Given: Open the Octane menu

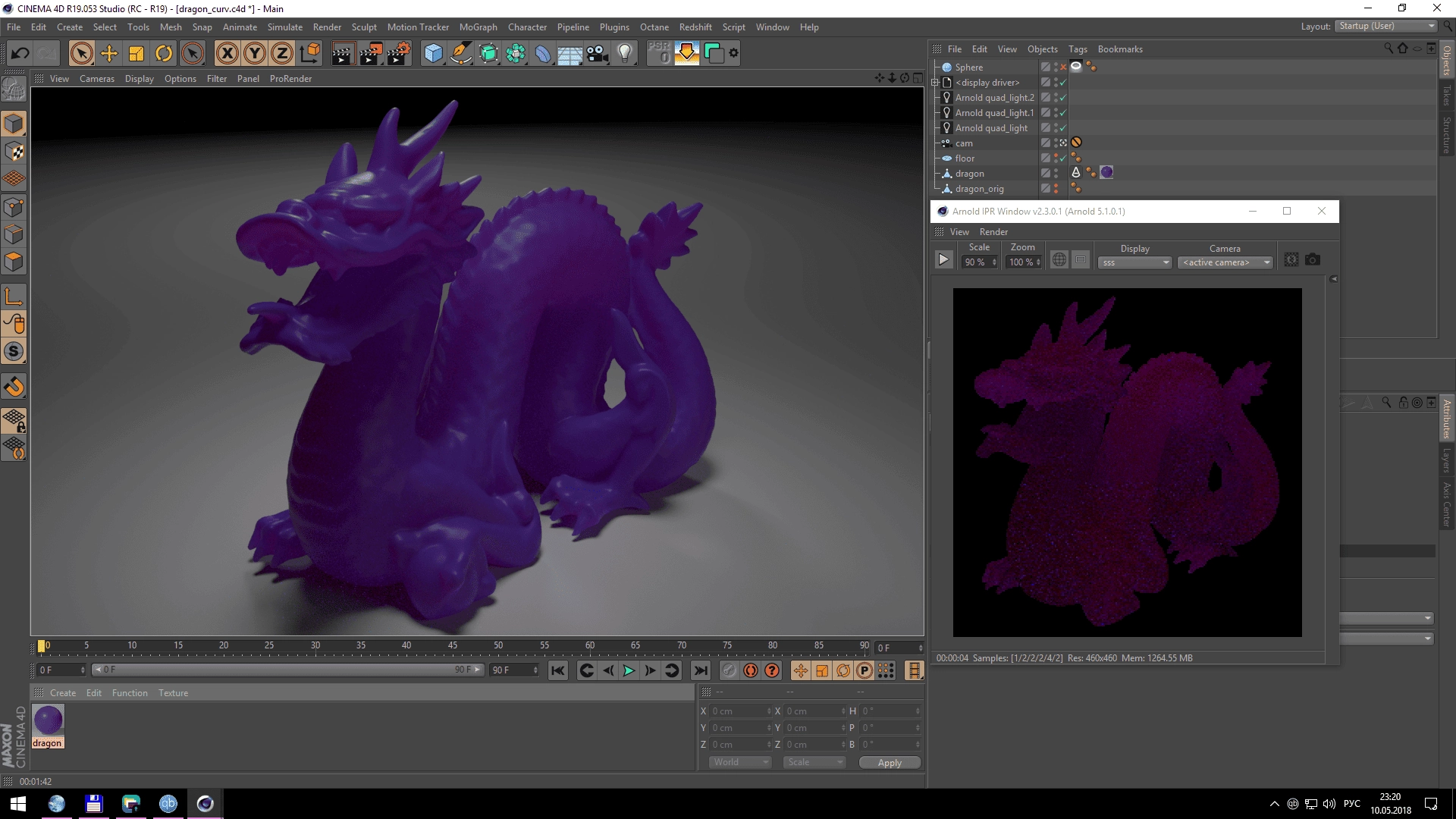Looking at the screenshot, I should click(x=654, y=27).
